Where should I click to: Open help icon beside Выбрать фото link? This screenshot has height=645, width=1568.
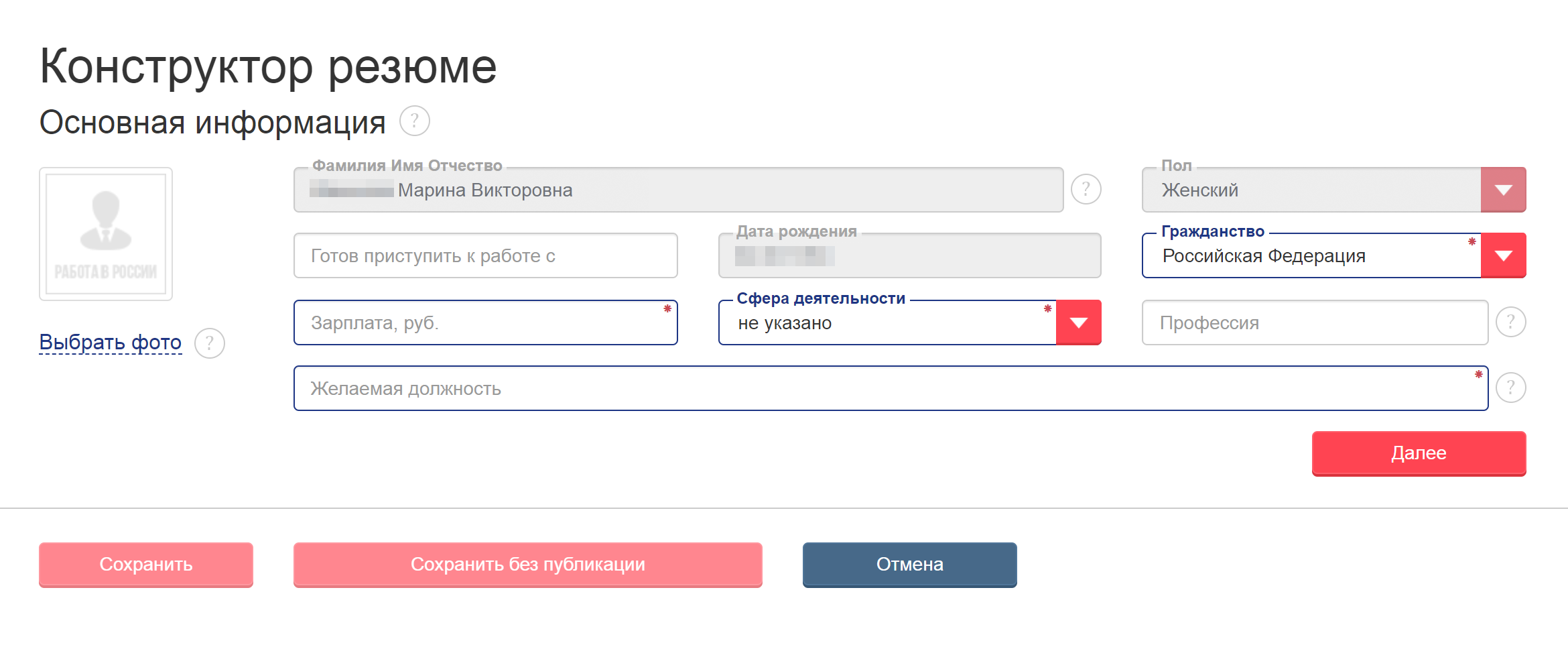209,343
